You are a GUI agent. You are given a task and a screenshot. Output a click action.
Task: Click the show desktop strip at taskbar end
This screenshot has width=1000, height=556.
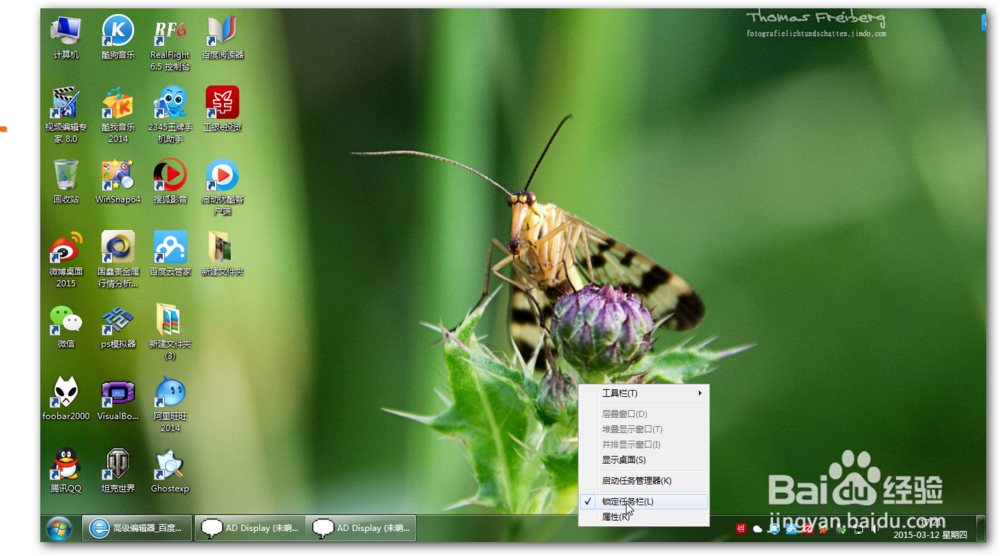coord(981,529)
